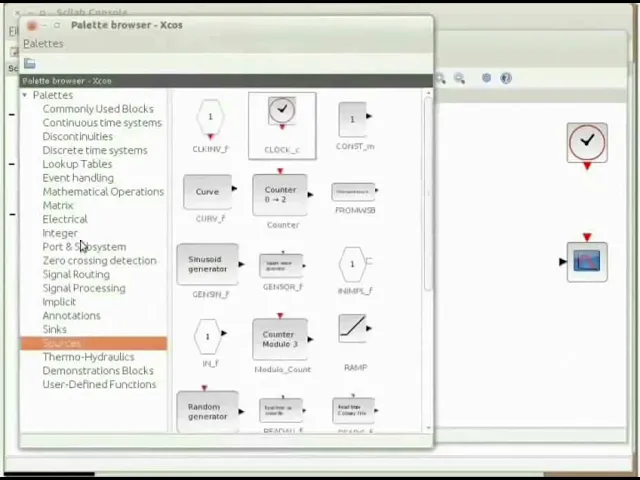Select the Matrix palette
This screenshot has width=640, height=480.
(x=58, y=205)
